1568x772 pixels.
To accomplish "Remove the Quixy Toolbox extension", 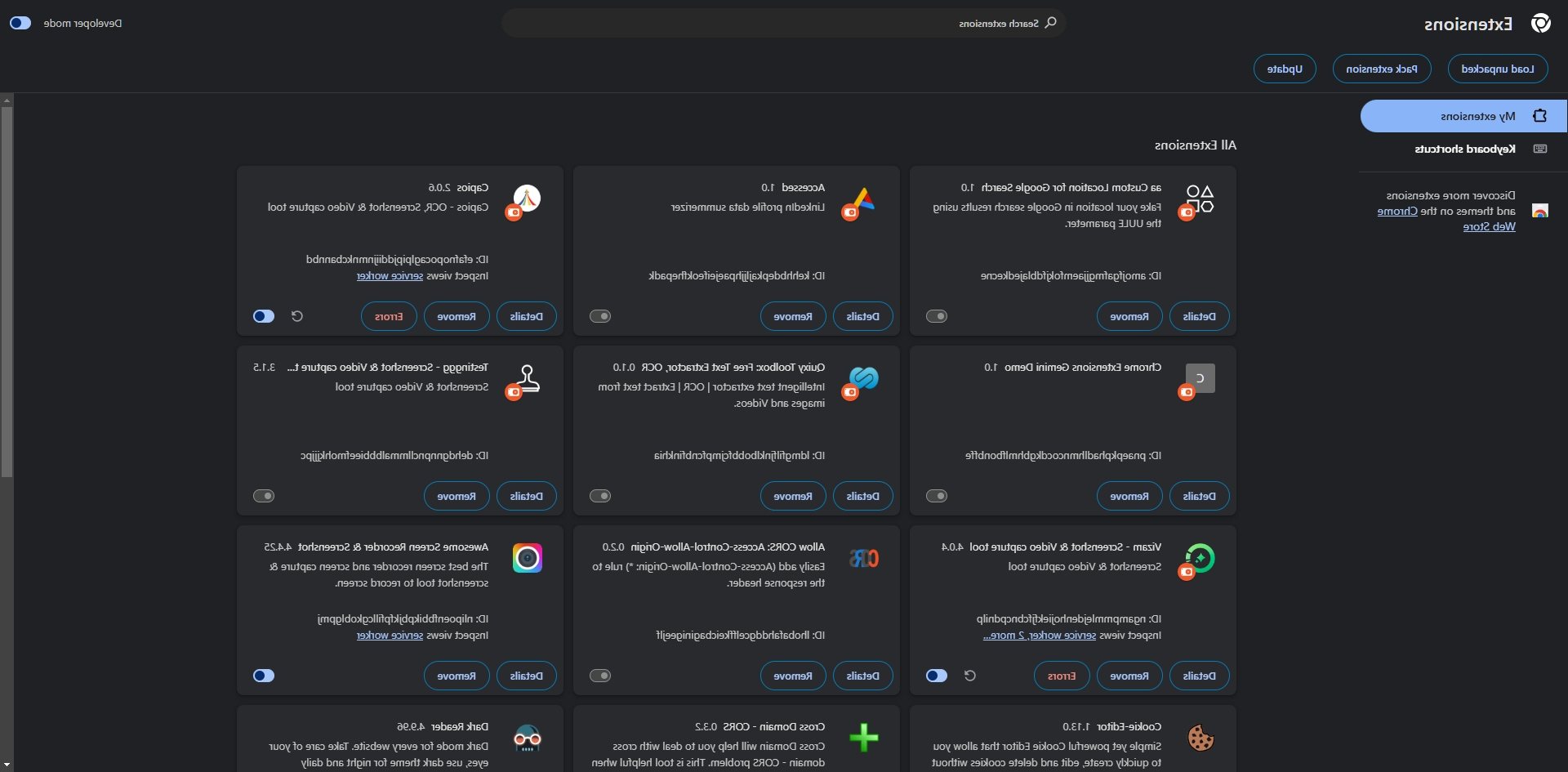I will click(793, 496).
